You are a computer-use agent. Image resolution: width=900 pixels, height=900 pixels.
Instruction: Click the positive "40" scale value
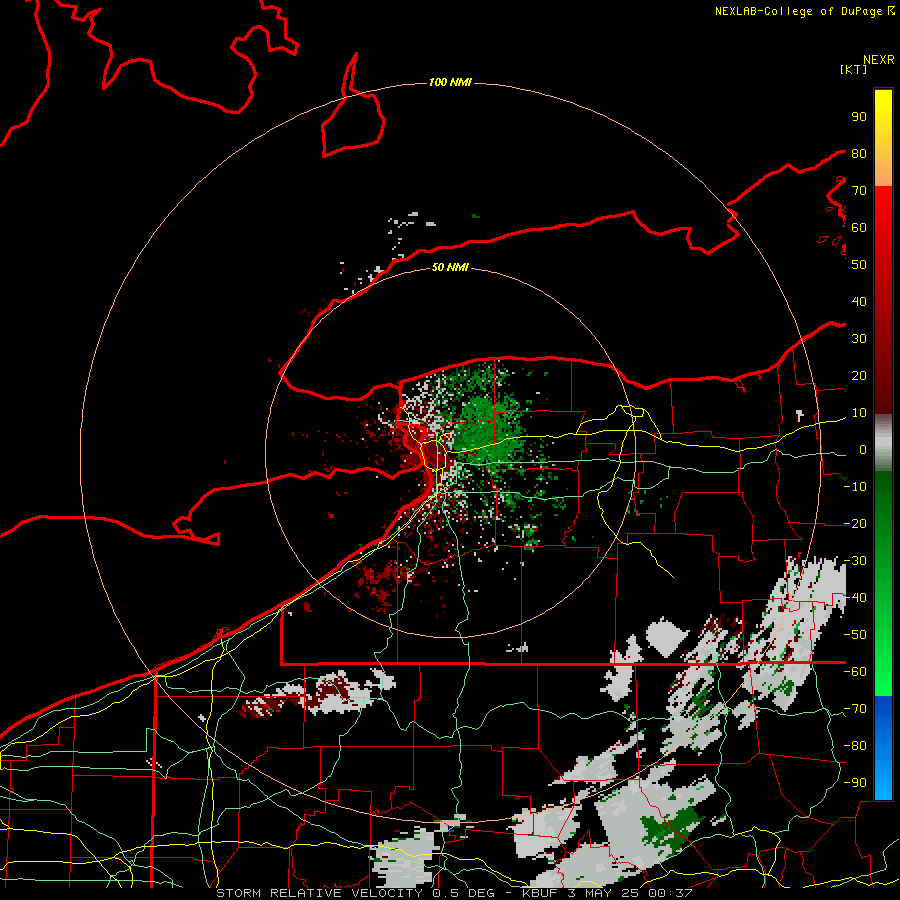pos(859,302)
